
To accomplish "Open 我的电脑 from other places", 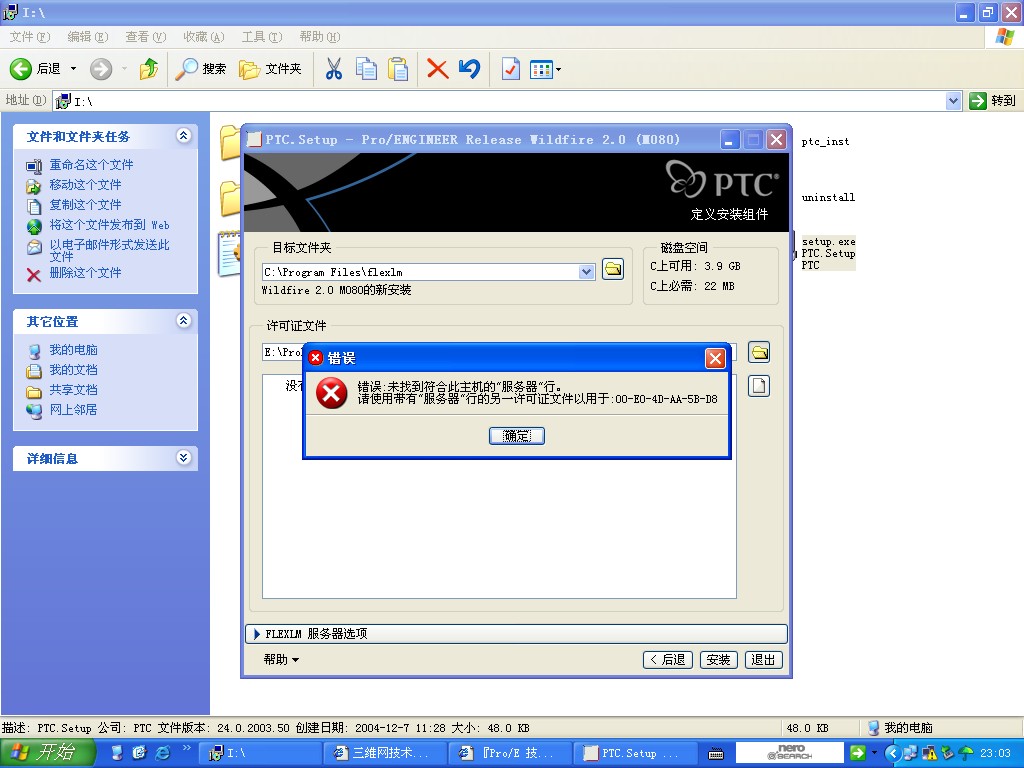I will point(73,350).
